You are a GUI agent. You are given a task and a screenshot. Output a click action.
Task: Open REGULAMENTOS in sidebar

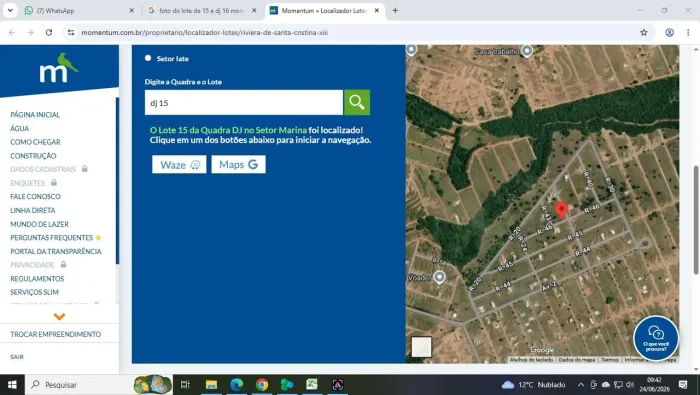click(37, 279)
